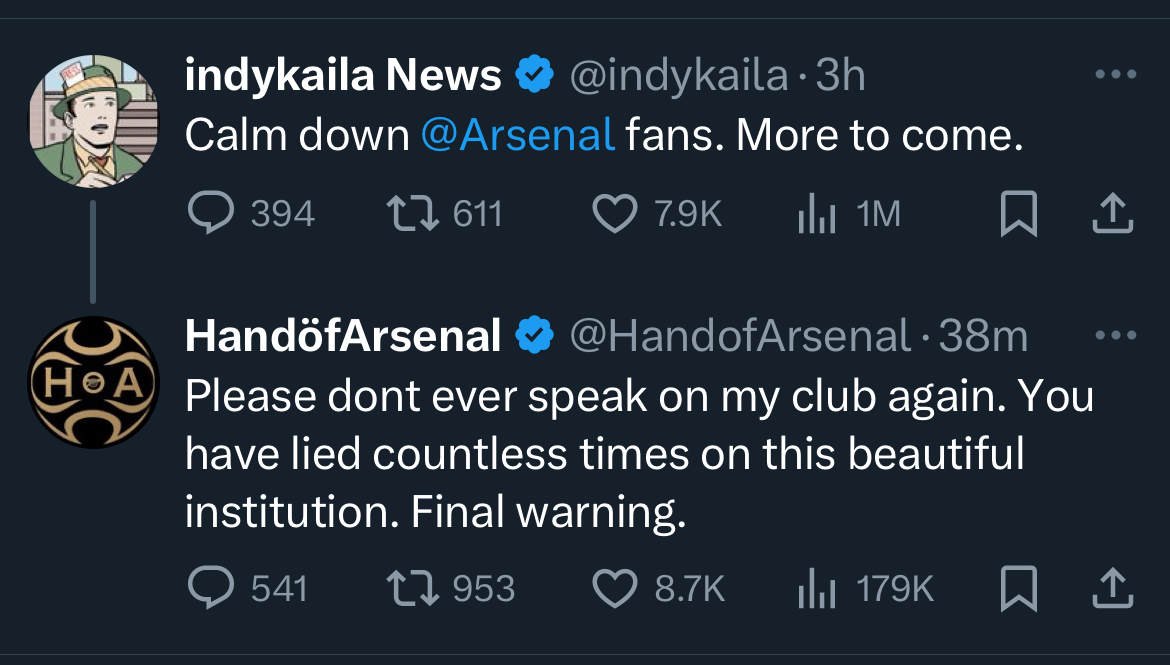Viewport: 1170px width, 665px height.
Task: Bookmark the HandöfArsenal reply
Action: [x=1019, y=589]
